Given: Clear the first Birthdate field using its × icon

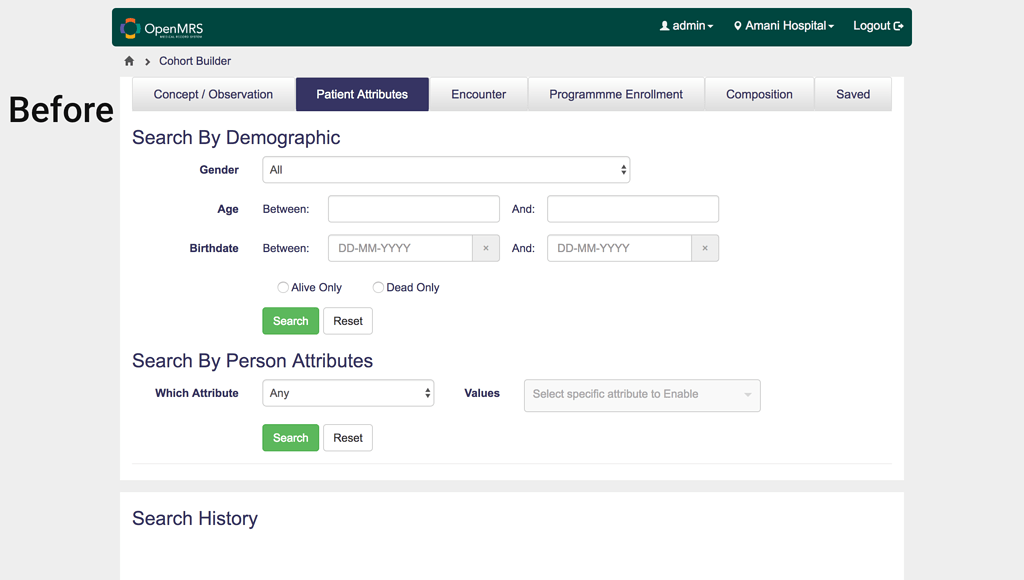Looking at the screenshot, I should pyautogui.click(x=486, y=248).
